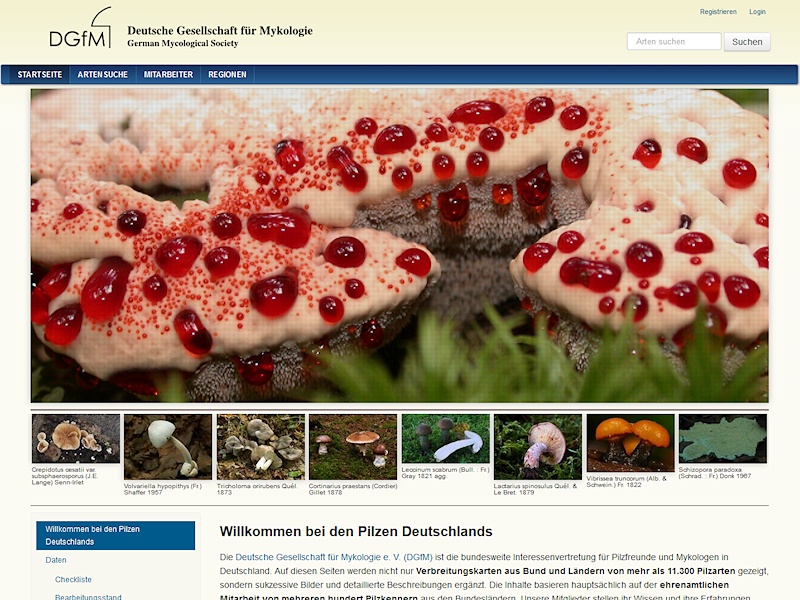Select the Mitarbeiter menu item
Image resolution: width=800 pixels, height=600 pixels.
(168, 75)
